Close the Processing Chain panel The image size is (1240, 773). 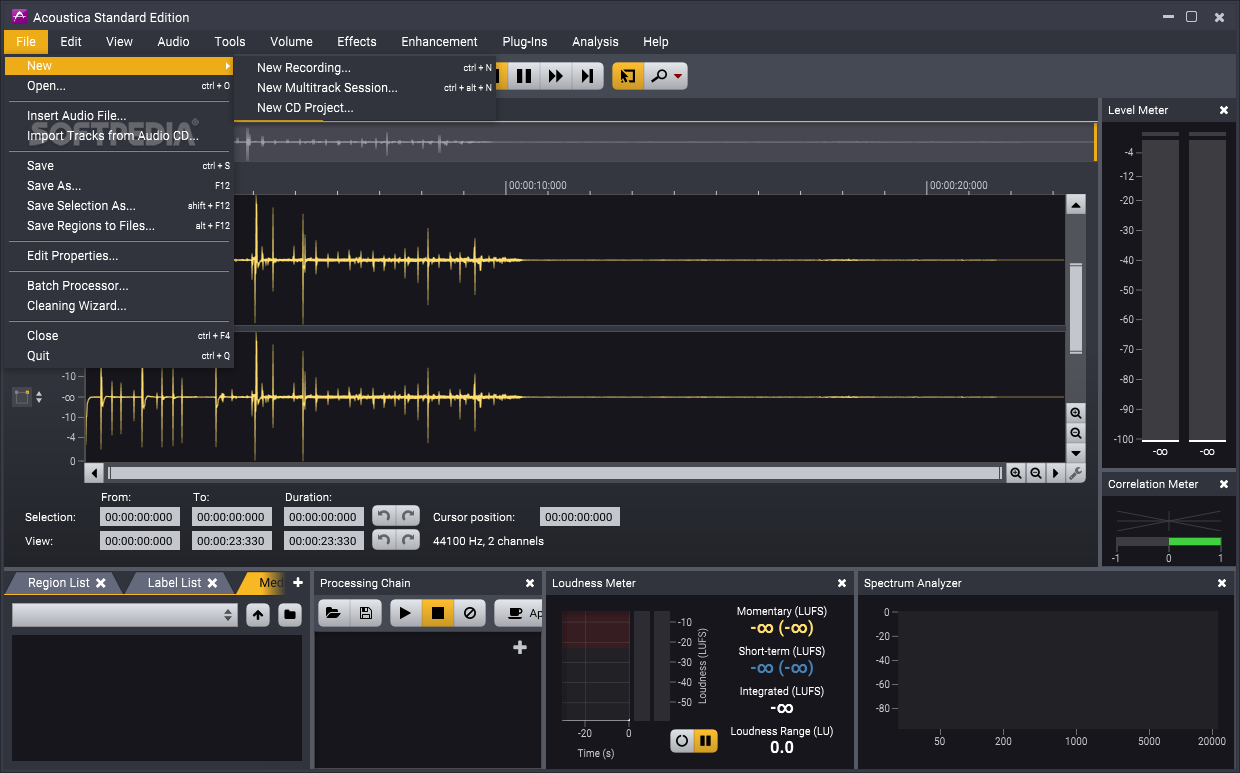[x=530, y=583]
